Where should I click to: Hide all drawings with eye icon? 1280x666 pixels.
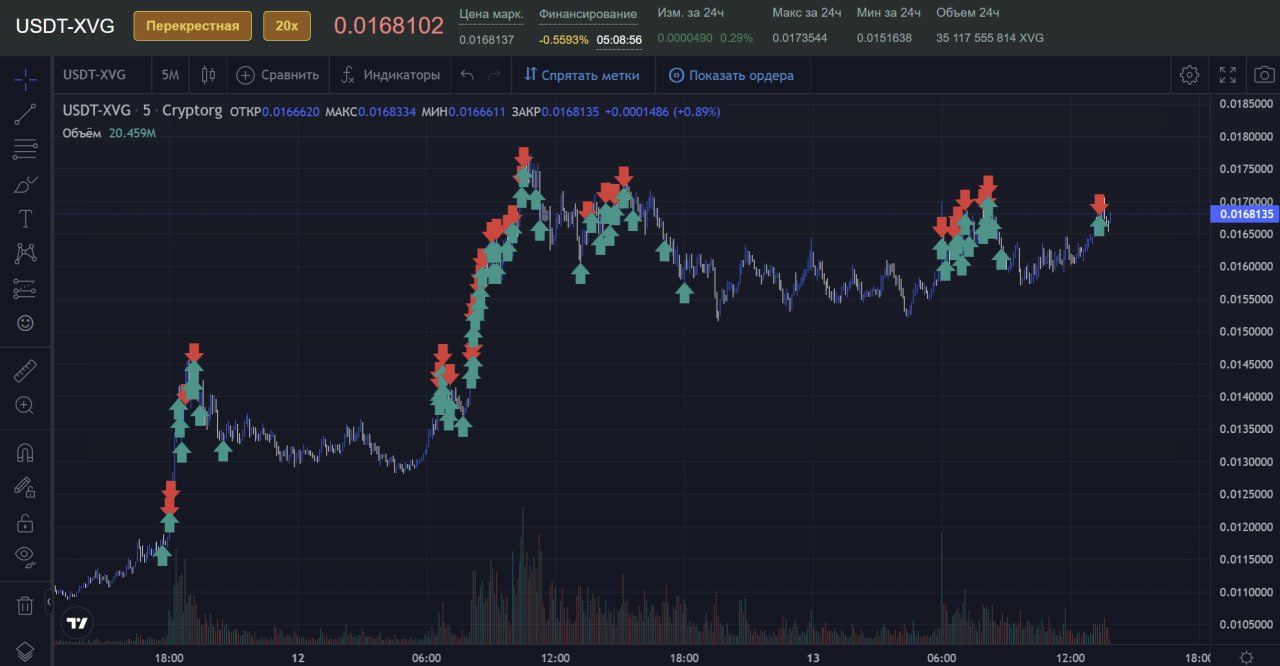[x=26, y=556]
